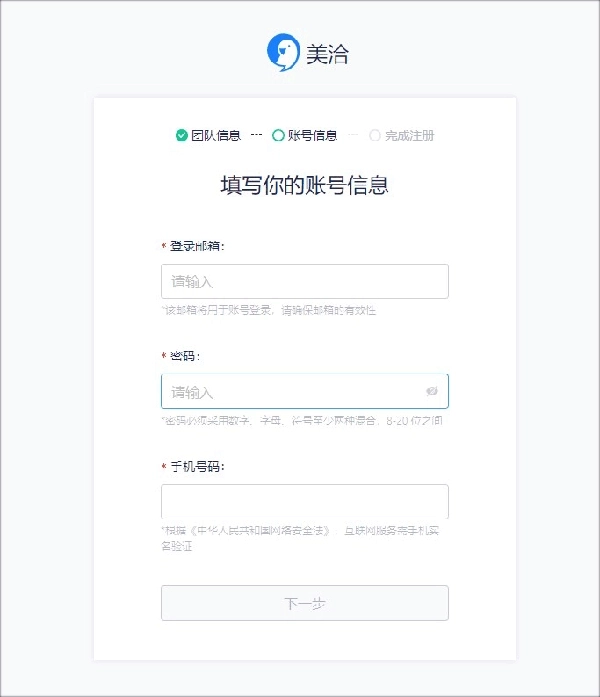Select the 账号信息 step label
600x697 pixels.
[x=312, y=135]
